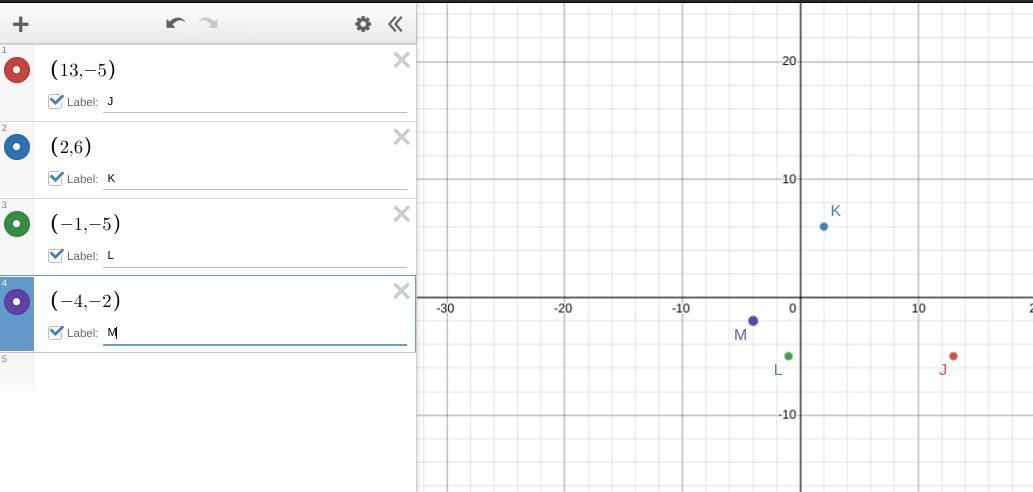This screenshot has width=1033, height=492.
Task: Uncheck Label checkbox for point M
Action: click(x=56, y=333)
